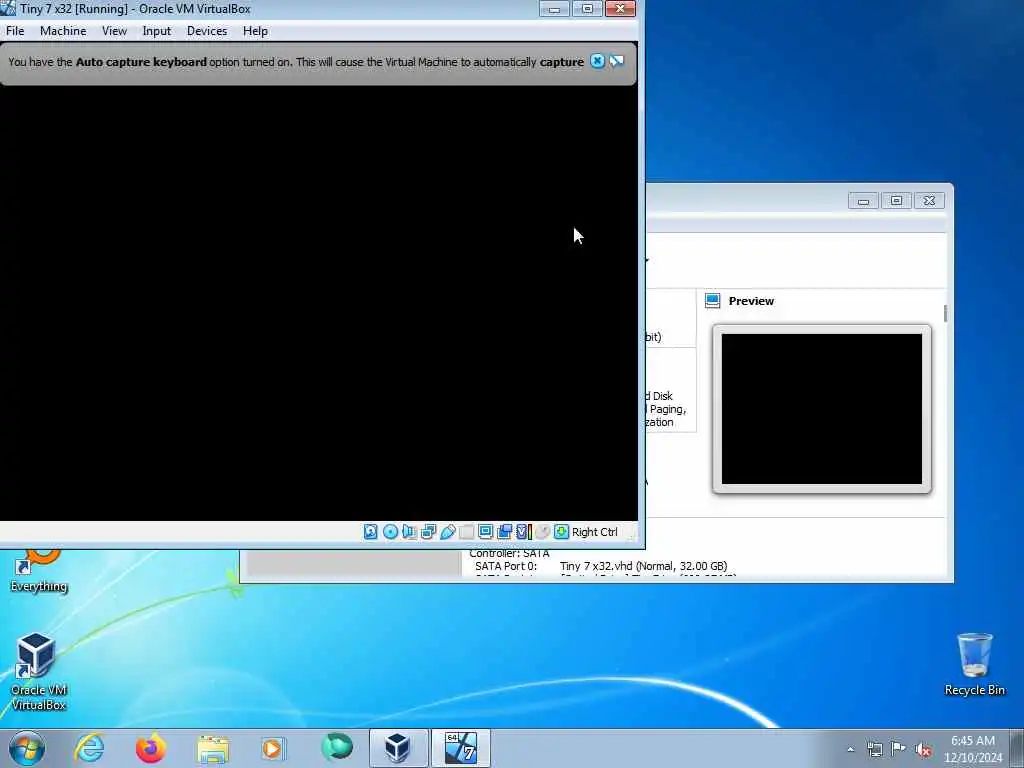Click the Preview section header in Manager
The image size is (1024, 768).
tap(751, 301)
